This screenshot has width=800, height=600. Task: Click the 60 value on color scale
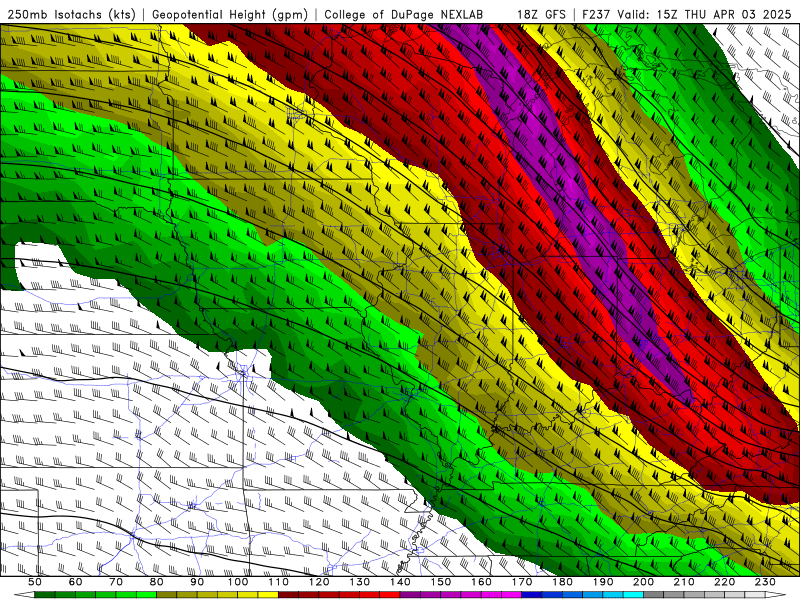[x=76, y=582]
